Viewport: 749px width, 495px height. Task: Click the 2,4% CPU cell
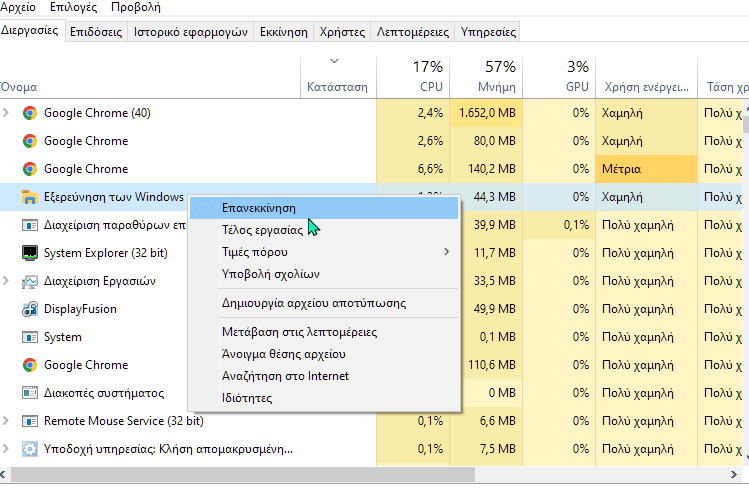tap(413, 113)
